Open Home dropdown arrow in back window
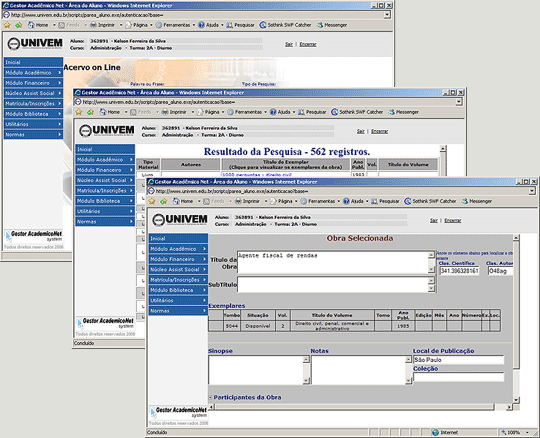540x438 pixels. (x=54, y=25)
